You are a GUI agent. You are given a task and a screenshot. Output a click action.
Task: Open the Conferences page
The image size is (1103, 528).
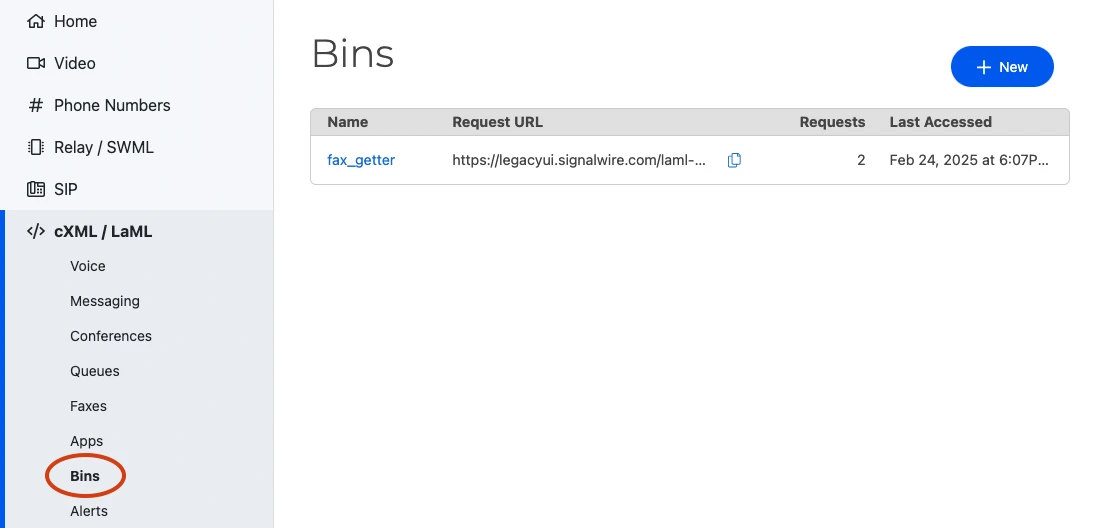coord(111,336)
